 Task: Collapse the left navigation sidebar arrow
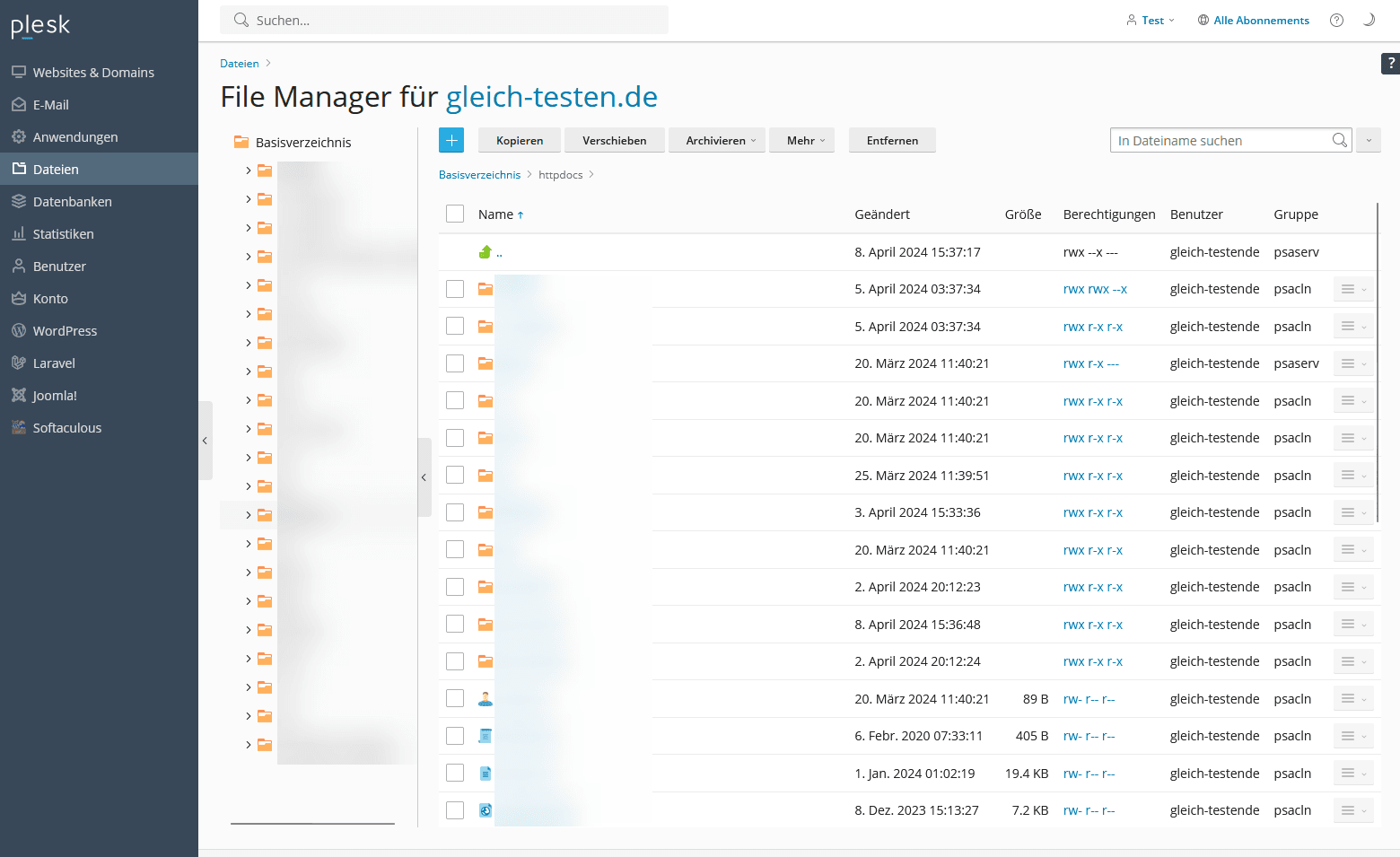click(x=205, y=441)
